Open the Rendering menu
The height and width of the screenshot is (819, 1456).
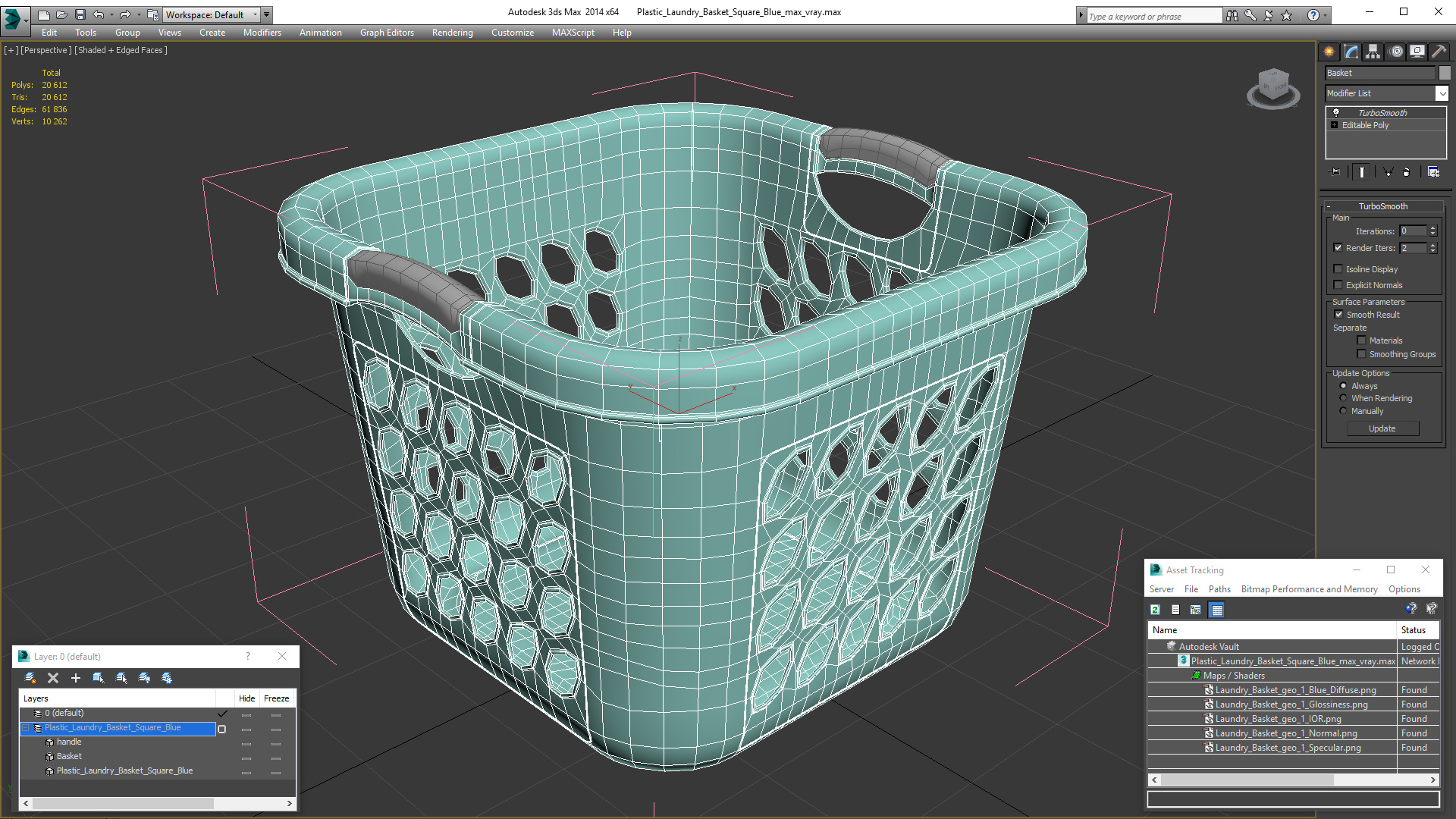point(452,33)
